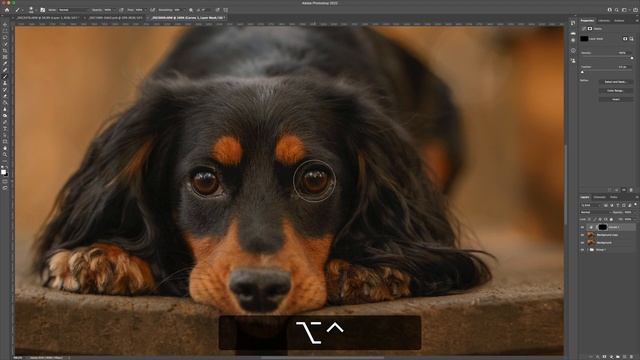Select the Curves 1 layer mask thumbnail
Image resolution: width=640 pixels, height=360 pixels.
[603, 227]
